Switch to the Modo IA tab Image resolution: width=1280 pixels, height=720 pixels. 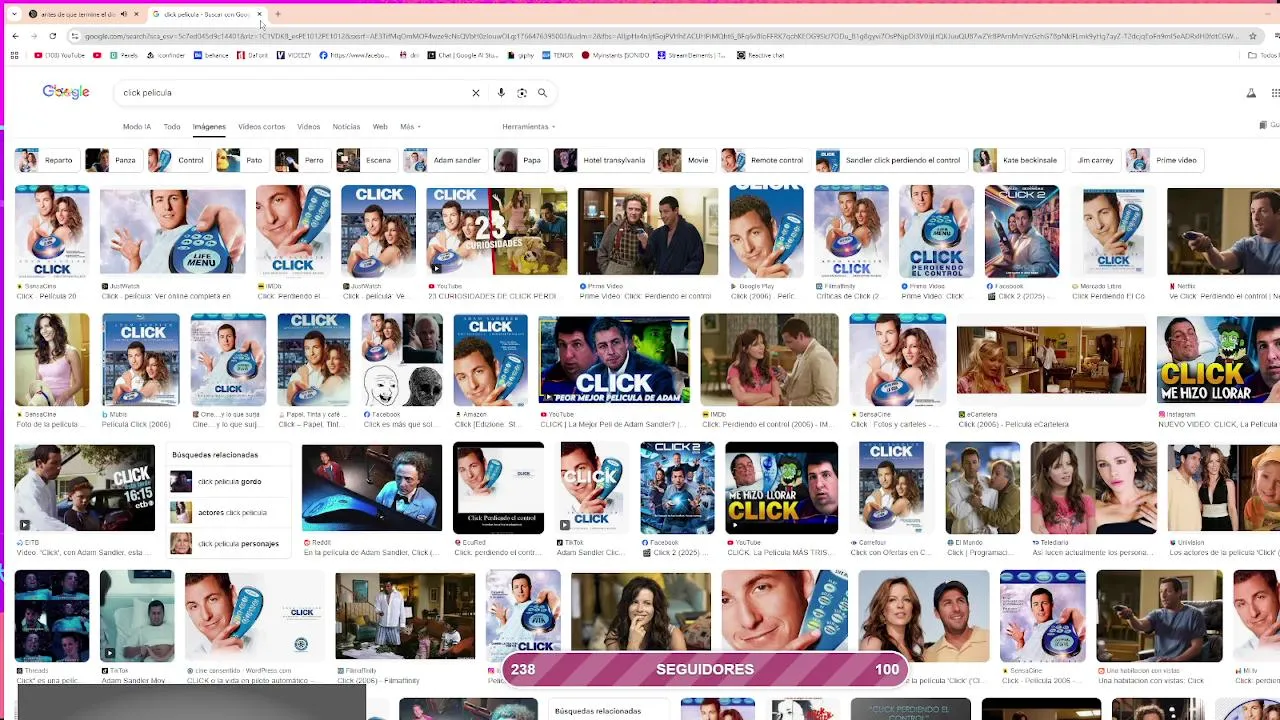[137, 127]
